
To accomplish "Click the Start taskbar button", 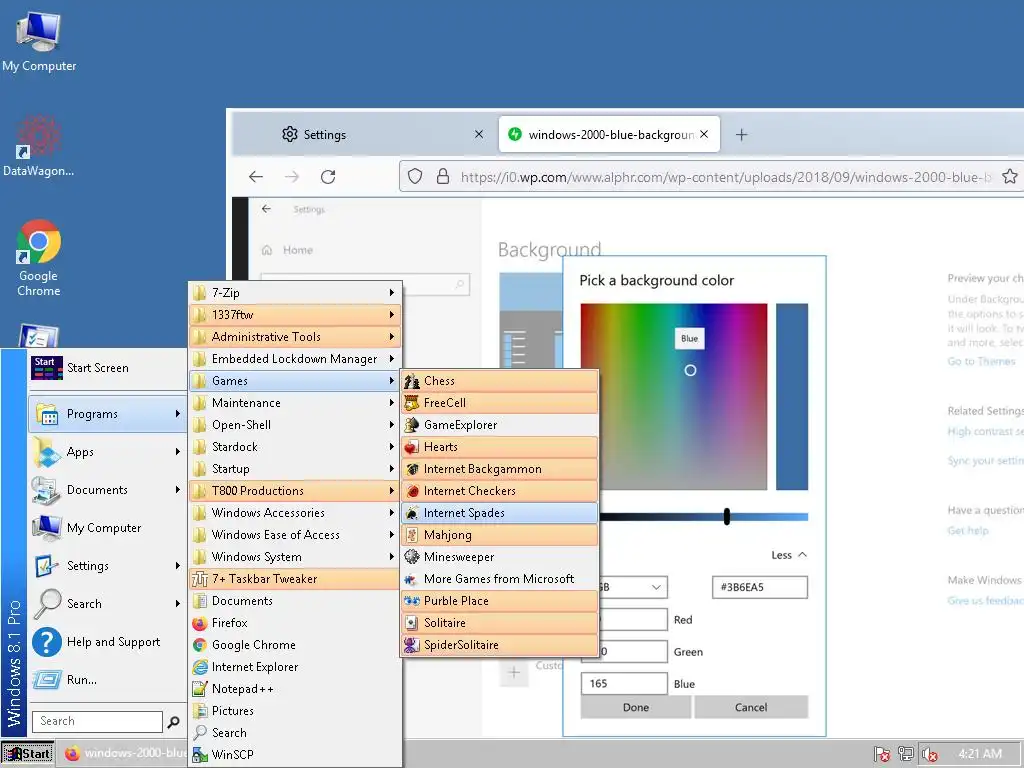I will click(27, 754).
